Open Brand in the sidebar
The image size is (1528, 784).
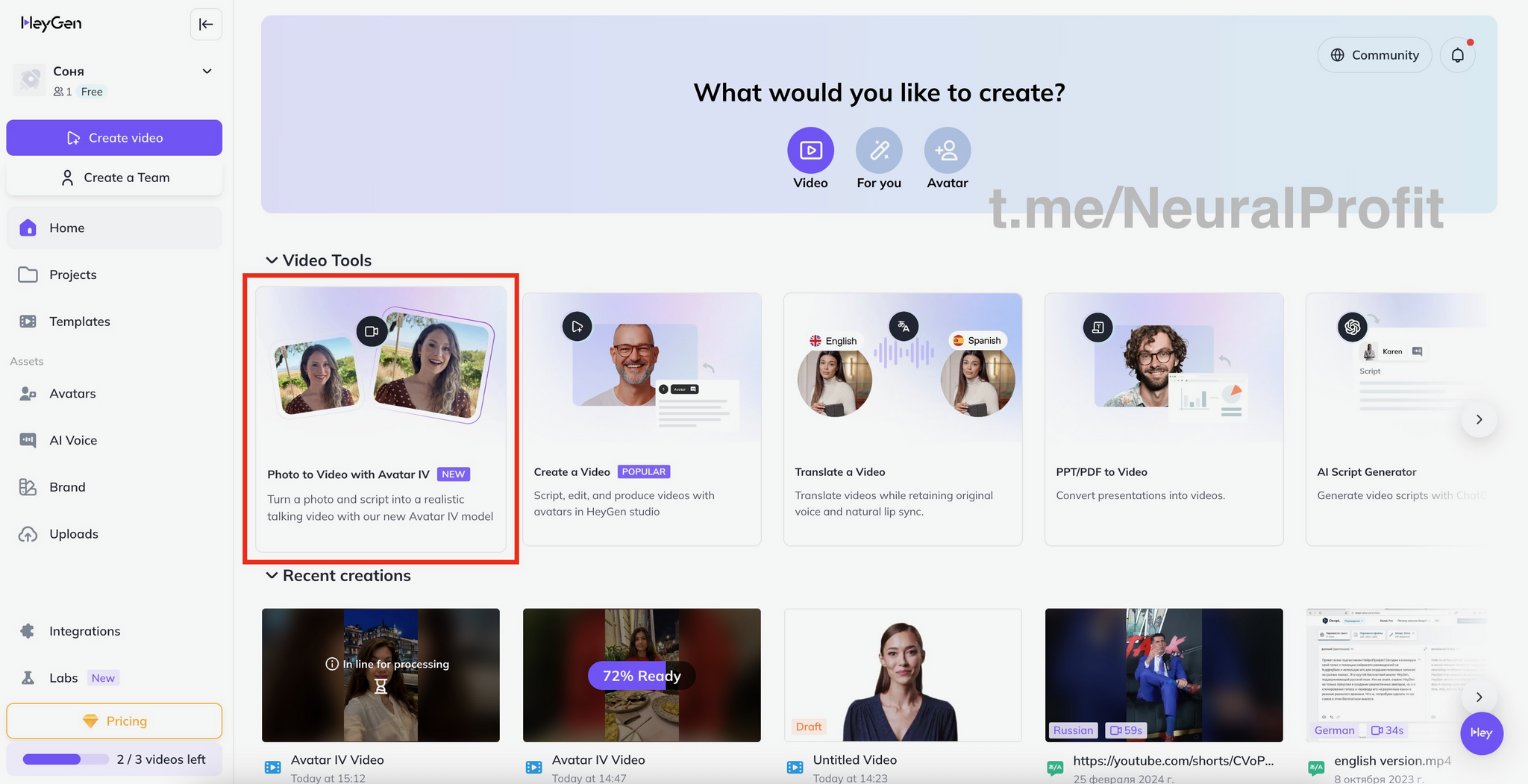114,487
